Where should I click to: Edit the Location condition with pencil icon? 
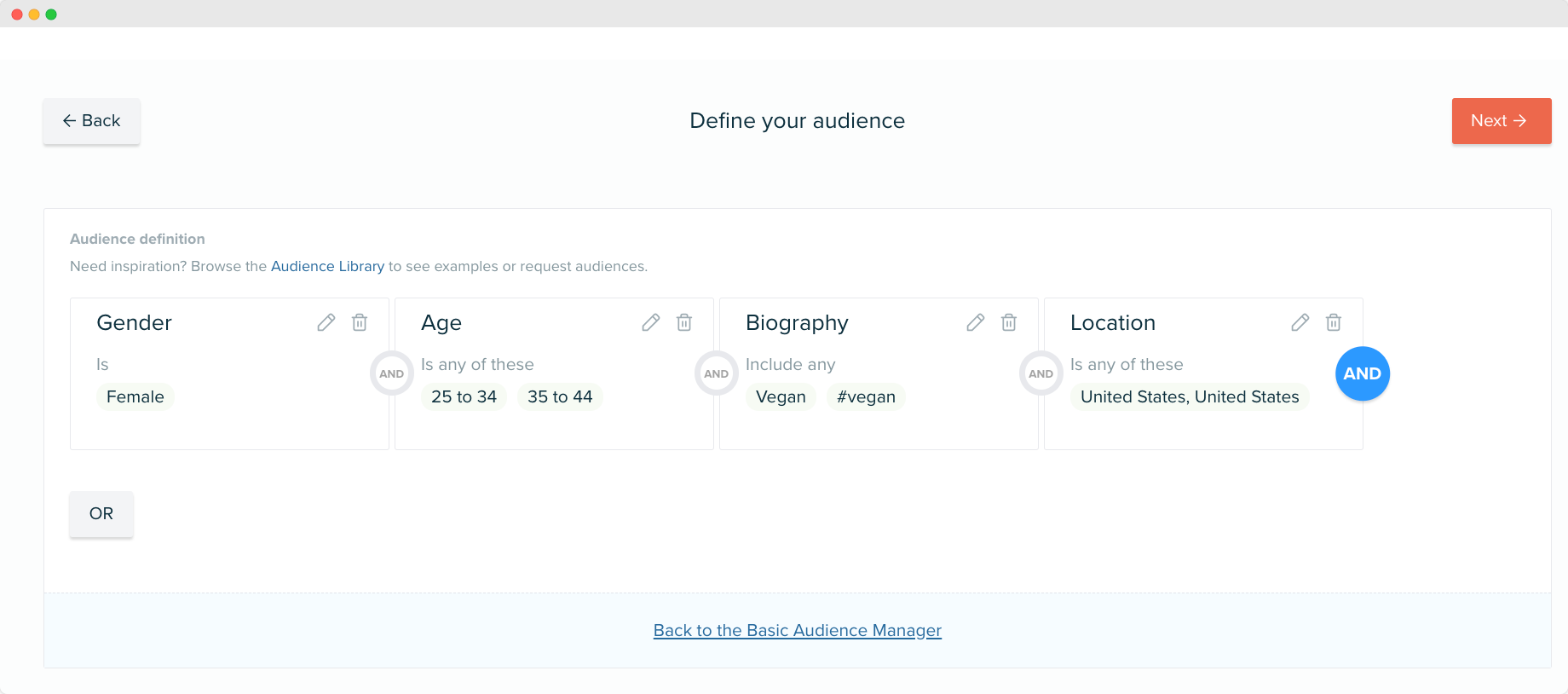pos(1300,322)
